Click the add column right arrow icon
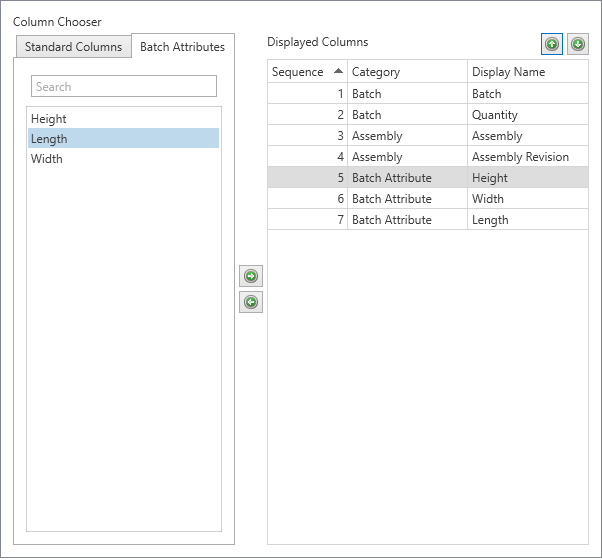Screen dimensions: 602x560 [251, 276]
